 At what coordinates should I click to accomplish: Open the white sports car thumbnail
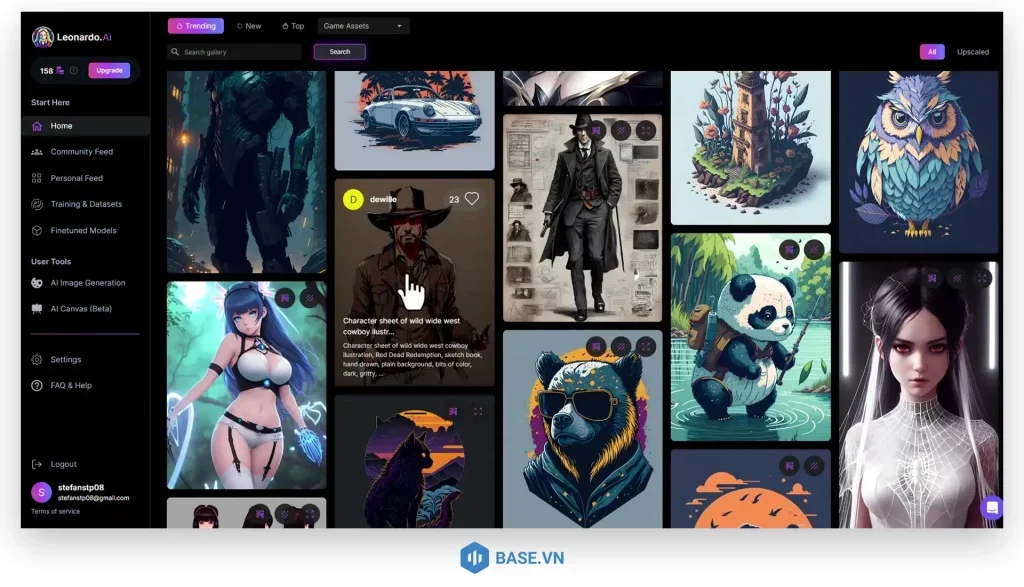click(415, 121)
